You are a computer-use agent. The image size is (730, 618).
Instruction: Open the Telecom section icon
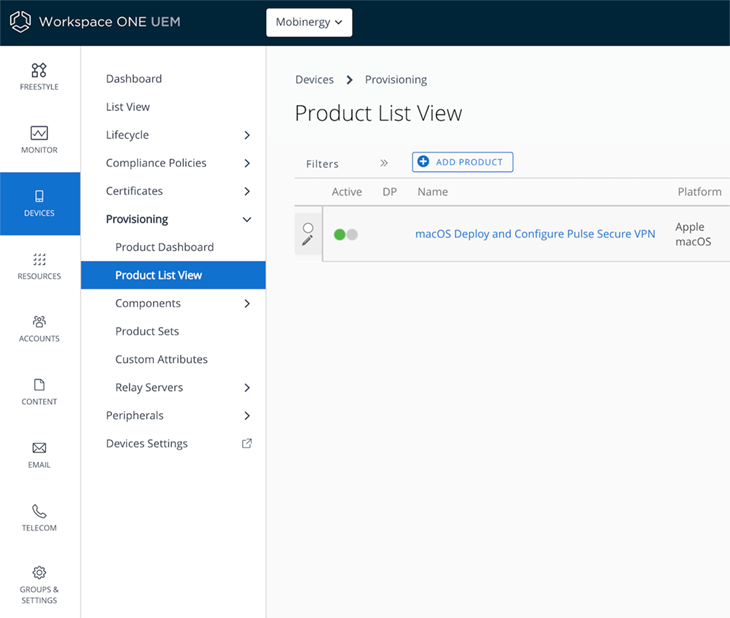(39, 511)
